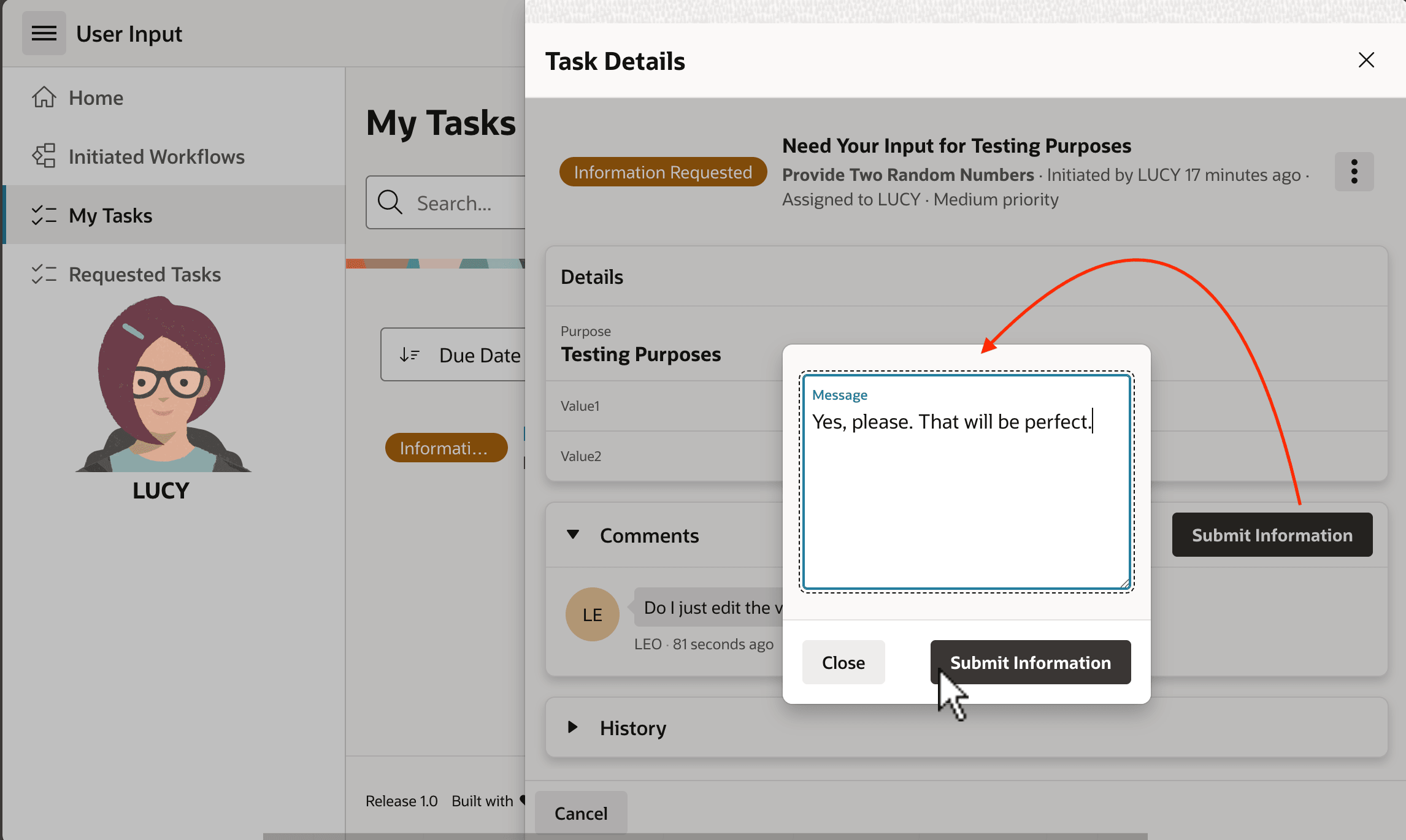This screenshot has width=1406, height=840.
Task: Click the Initiated Workflows icon
Action: coord(44,156)
